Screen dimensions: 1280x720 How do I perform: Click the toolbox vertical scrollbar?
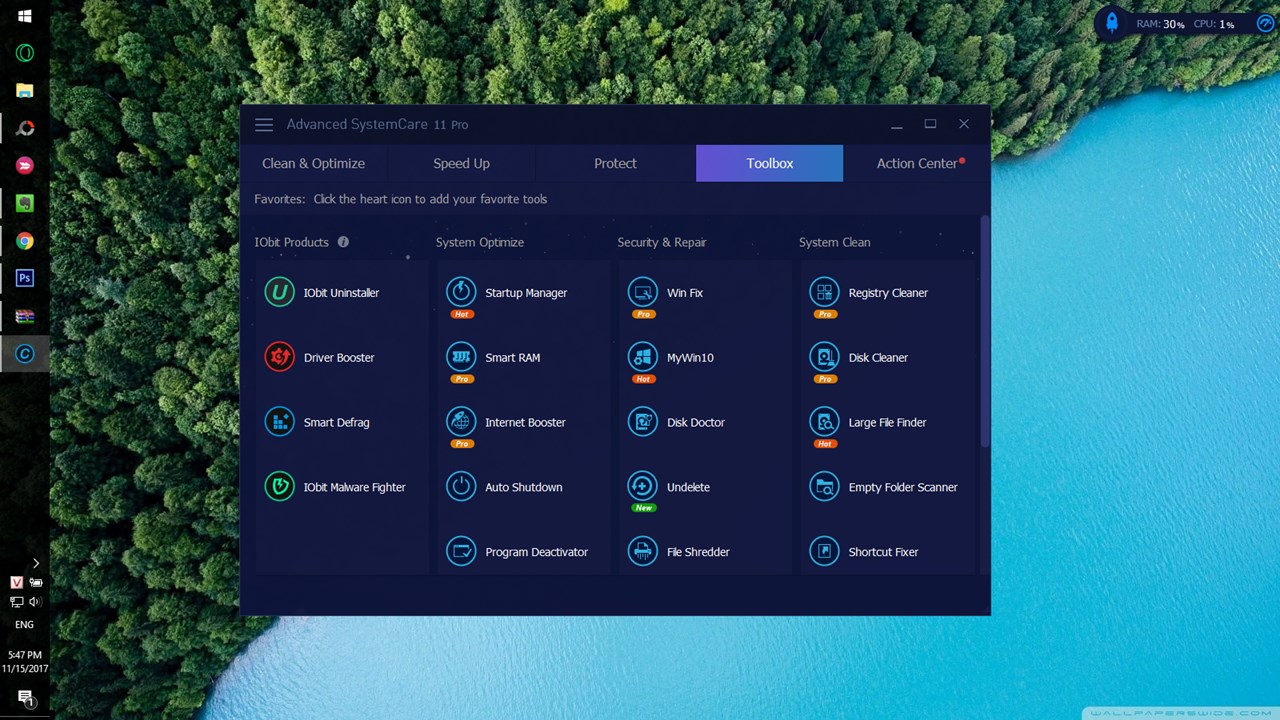click(x=985, y=330)
